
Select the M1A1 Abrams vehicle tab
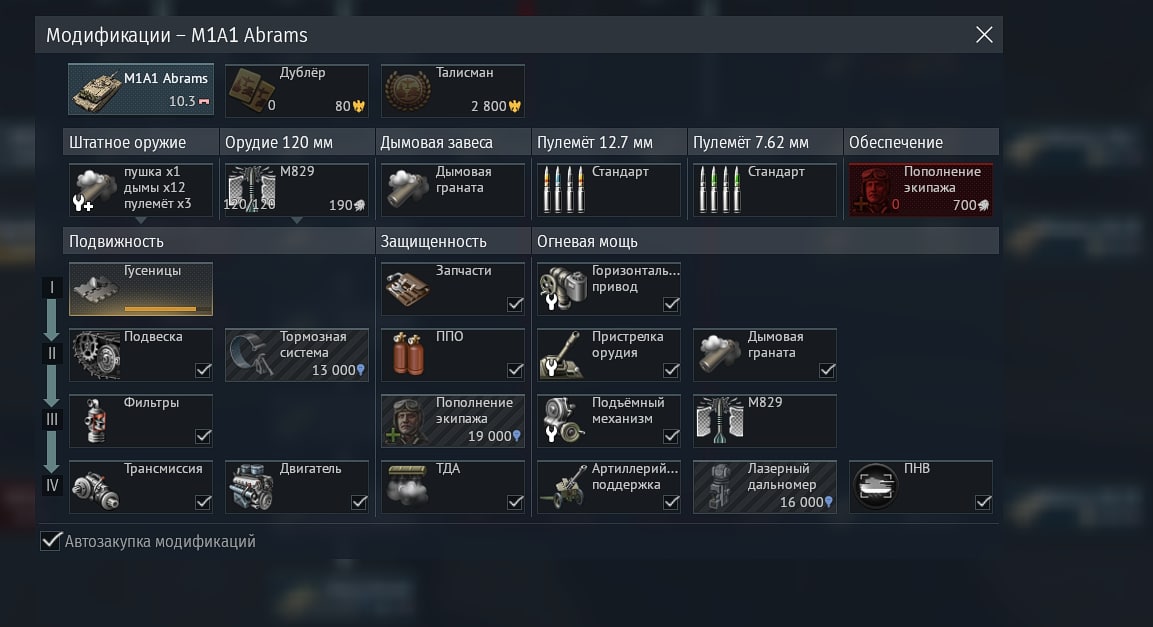[141, 90]
